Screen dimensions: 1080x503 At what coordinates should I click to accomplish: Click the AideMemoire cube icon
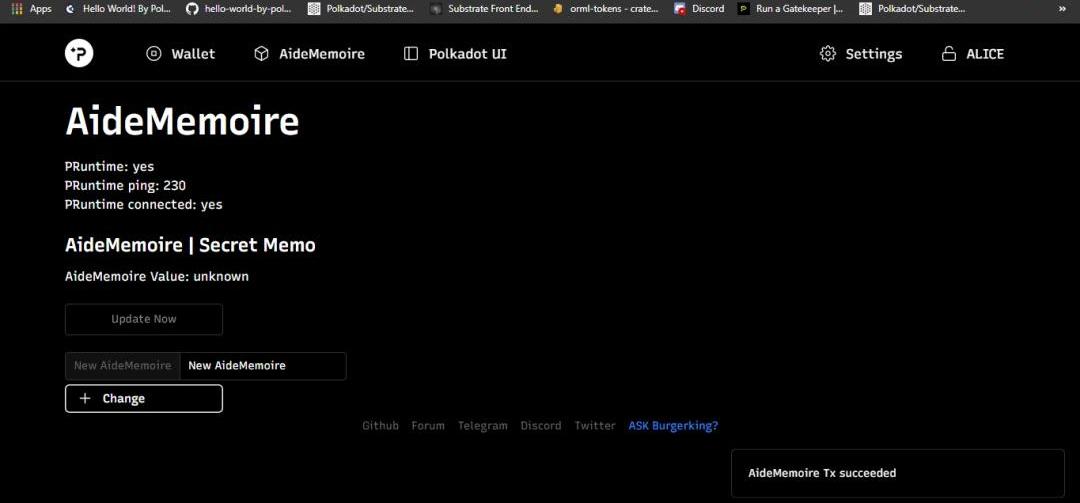tap(261, 54)
